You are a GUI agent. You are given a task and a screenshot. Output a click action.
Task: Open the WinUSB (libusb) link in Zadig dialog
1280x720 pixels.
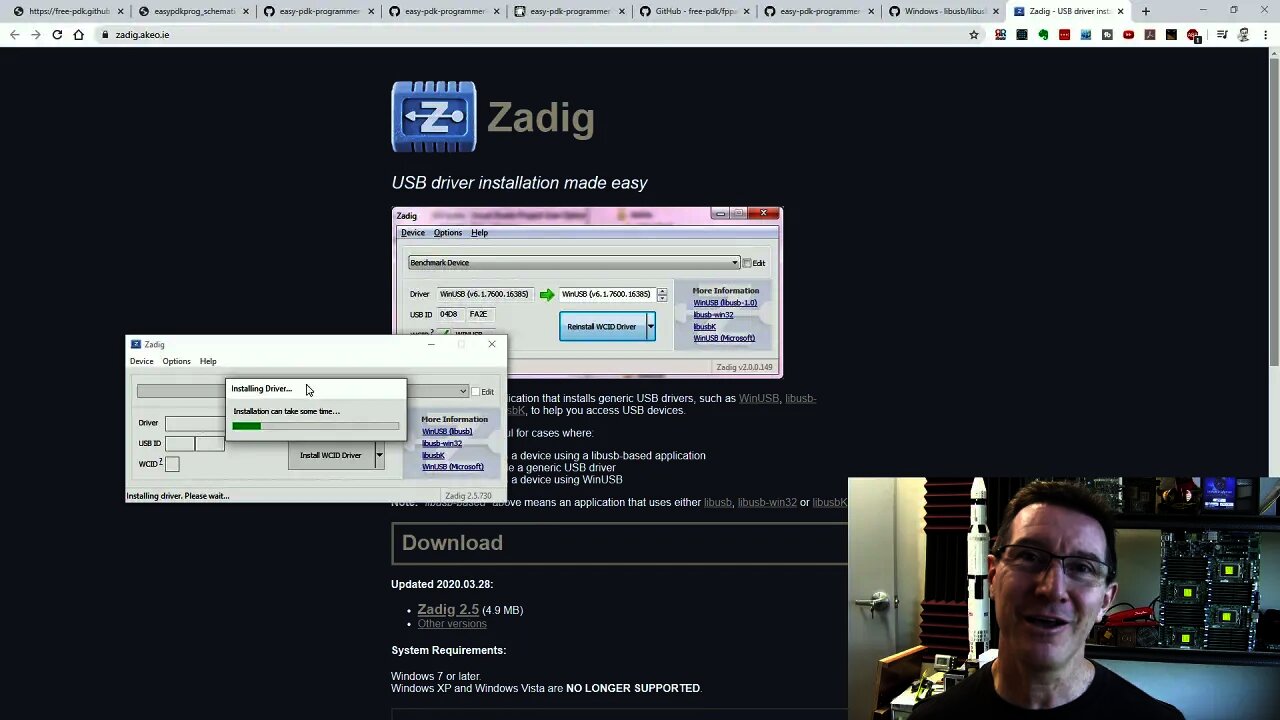click(446, 431)
